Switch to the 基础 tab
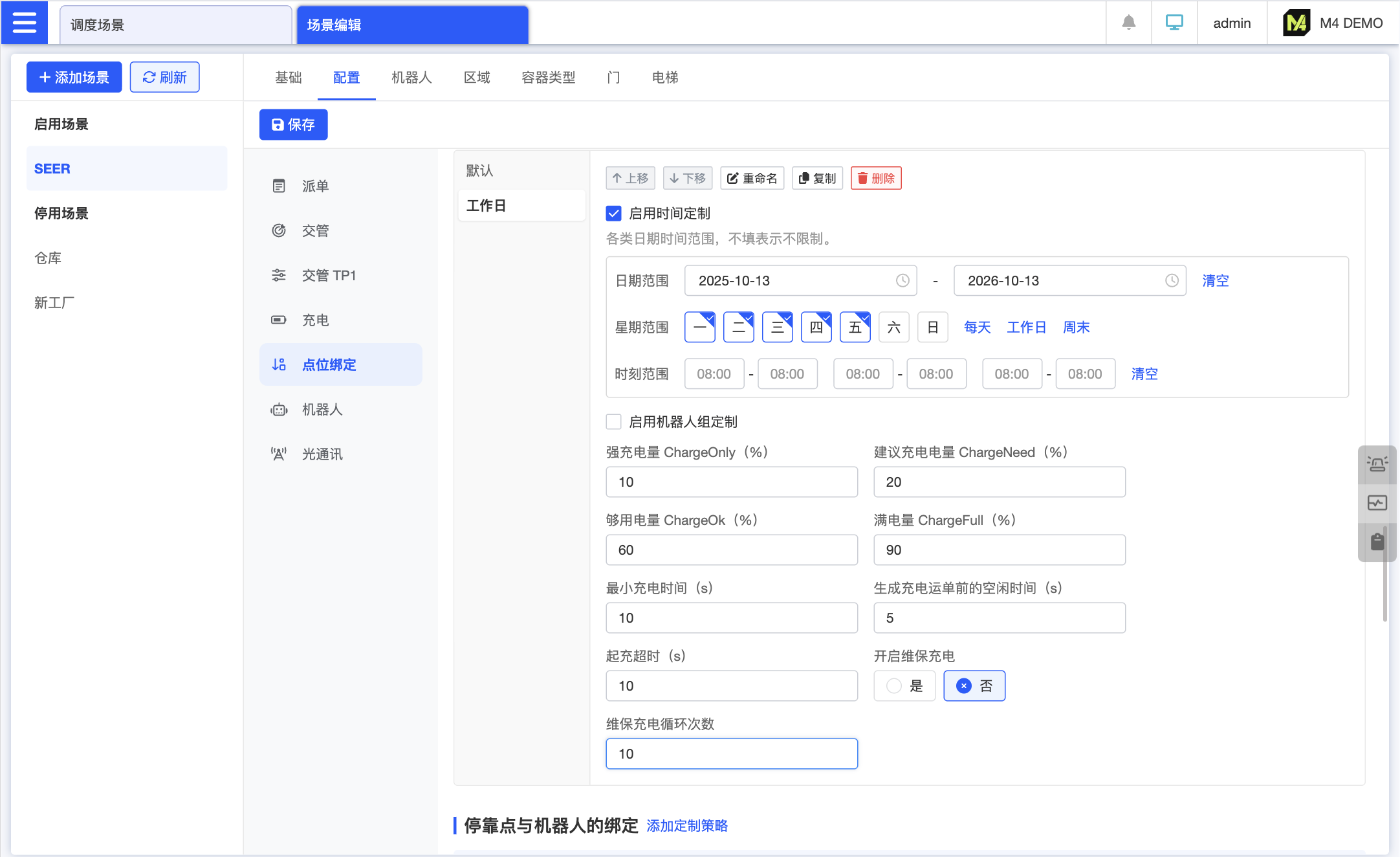This screenshot has width=1400, height=857. [288, 77]
